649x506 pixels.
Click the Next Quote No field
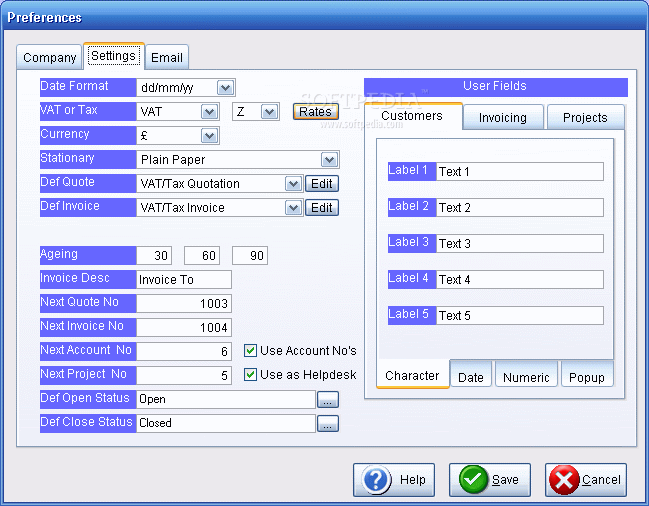[184, 304]
